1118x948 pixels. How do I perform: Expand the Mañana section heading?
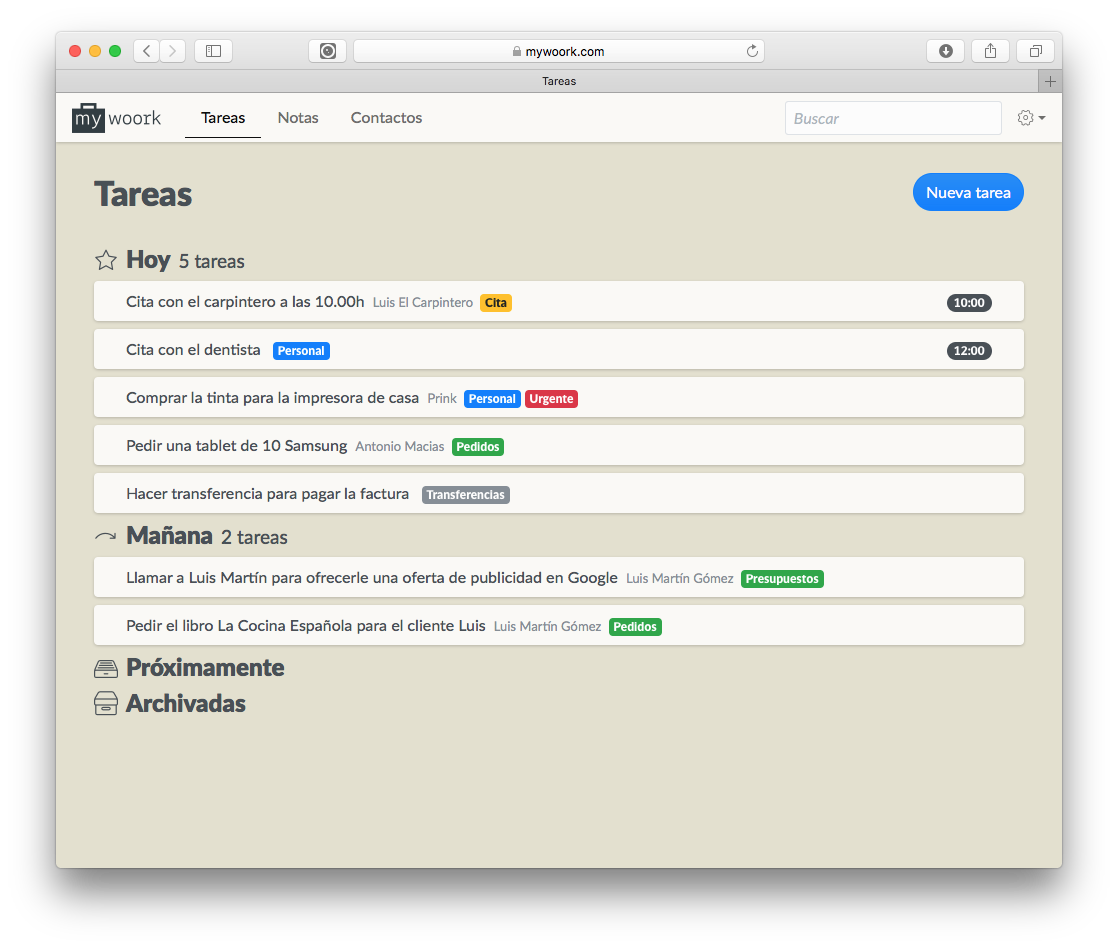click(x=169, y=535)
